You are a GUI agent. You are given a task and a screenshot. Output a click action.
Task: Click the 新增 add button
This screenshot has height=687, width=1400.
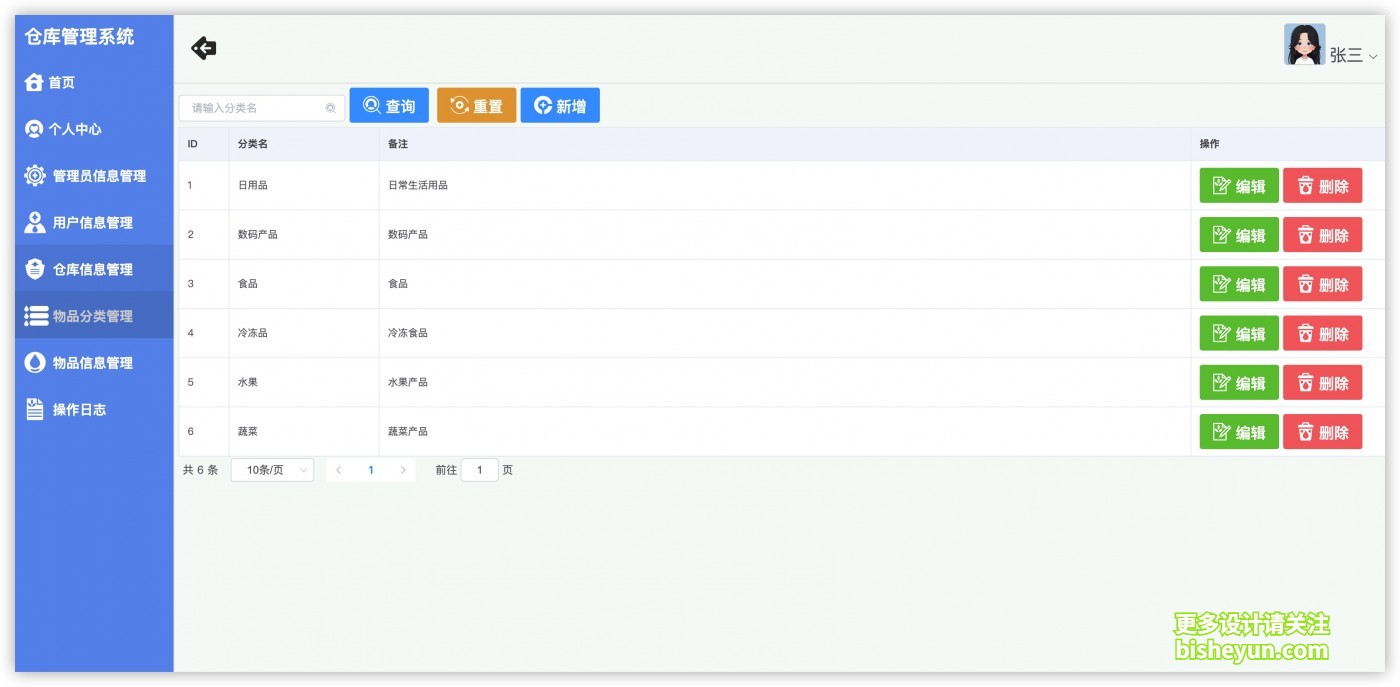[x=560, y=106]
